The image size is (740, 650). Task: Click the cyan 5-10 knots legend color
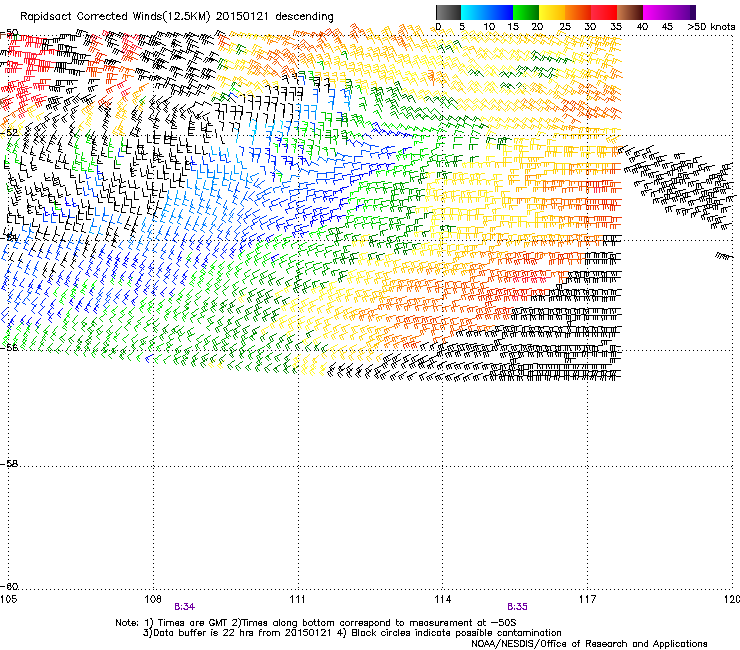474,12
